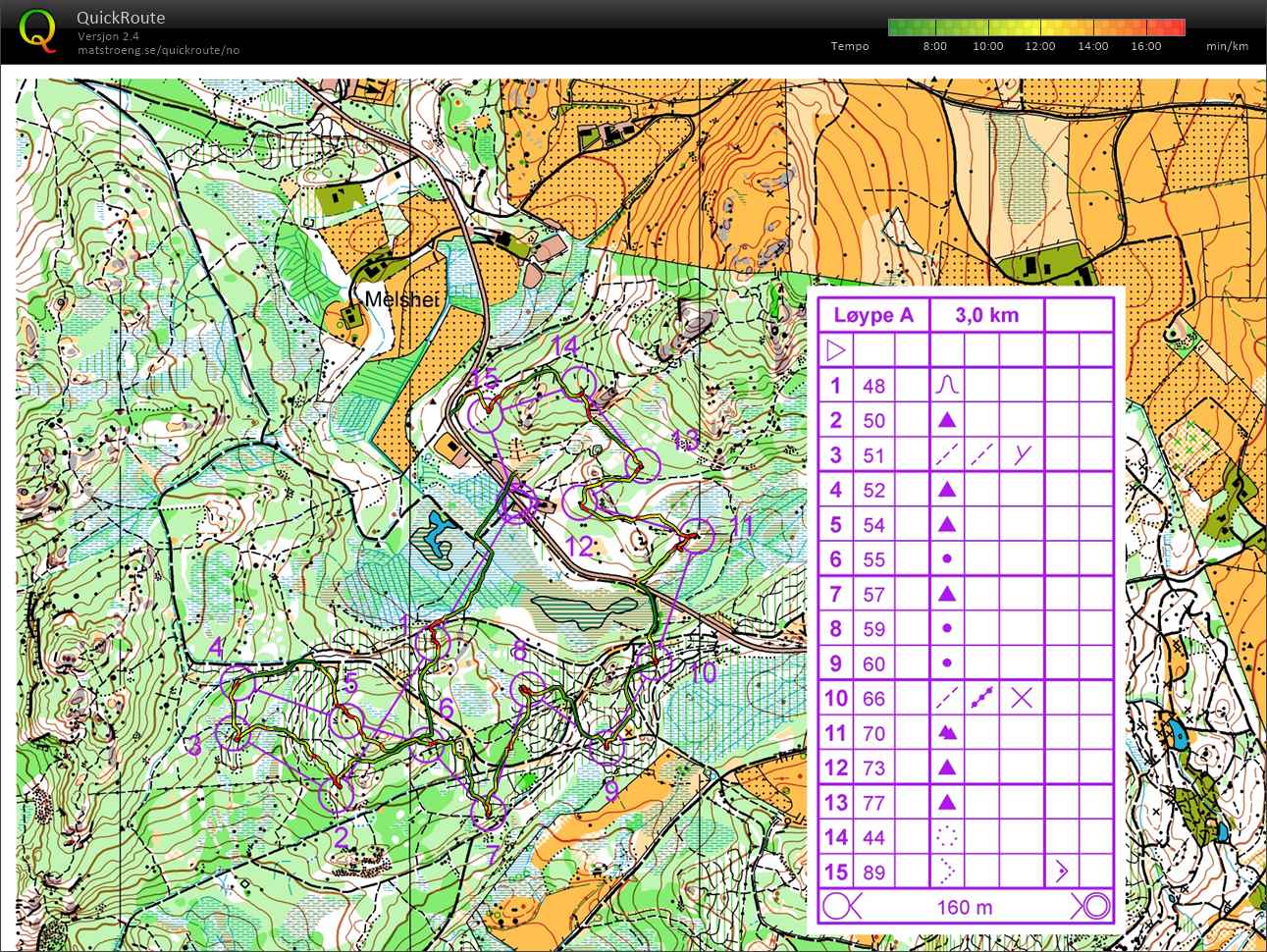Click the QuickRoute Q logo icon

[x=37, y=29]
